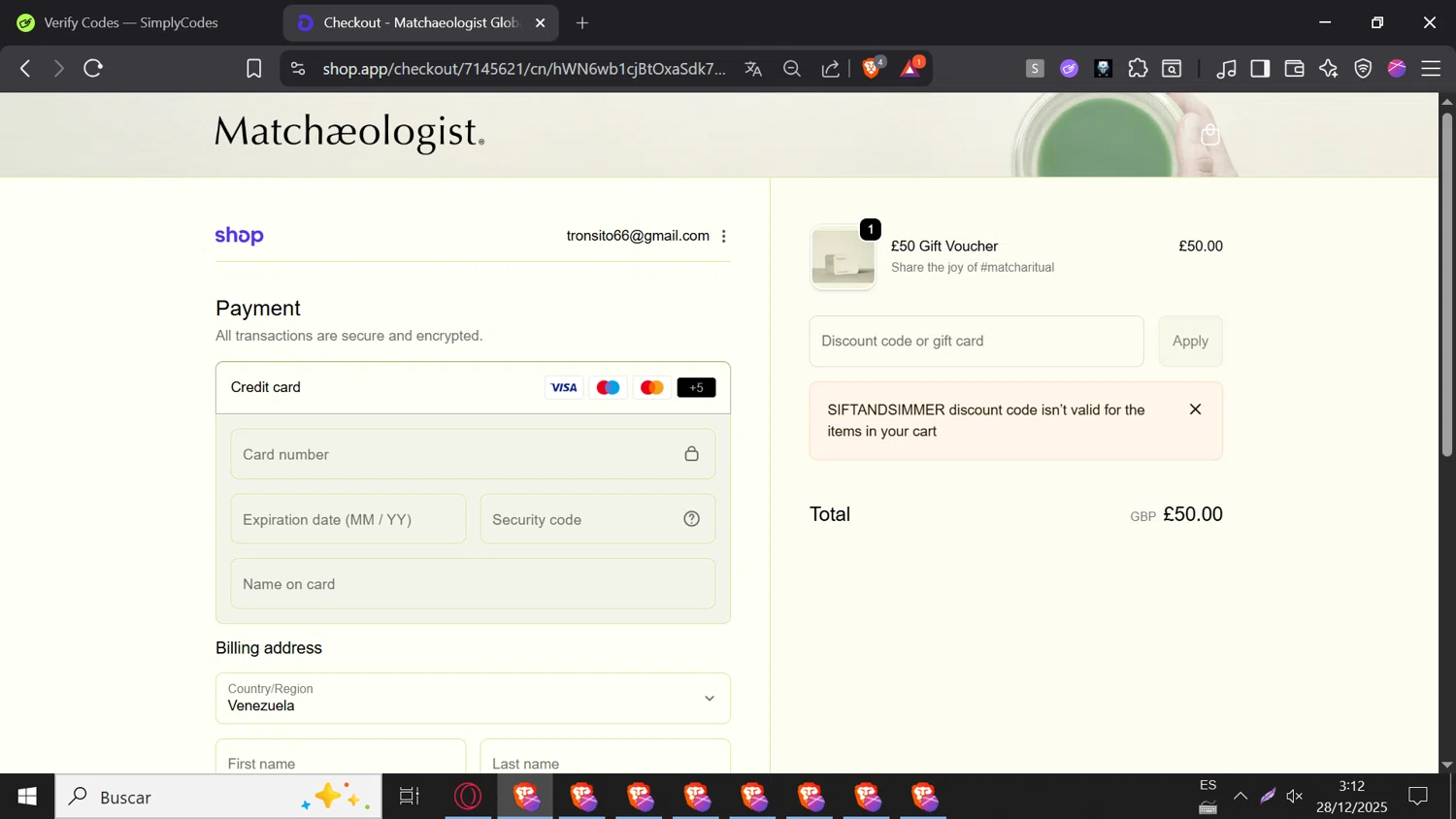
Task: Open a new browser tab
Action: (582, 22)
